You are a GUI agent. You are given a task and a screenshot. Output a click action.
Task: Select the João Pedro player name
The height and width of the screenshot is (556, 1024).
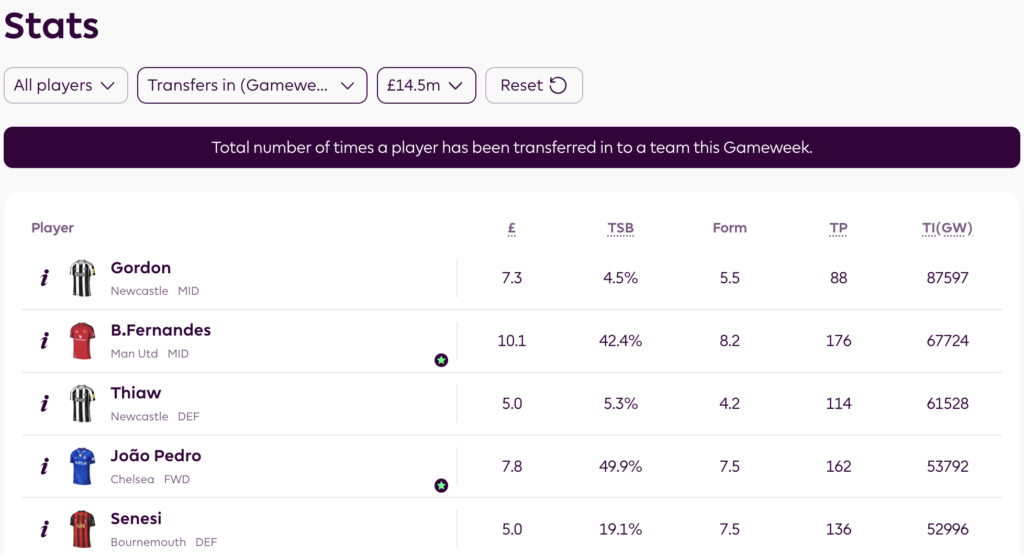pos(156,455)
